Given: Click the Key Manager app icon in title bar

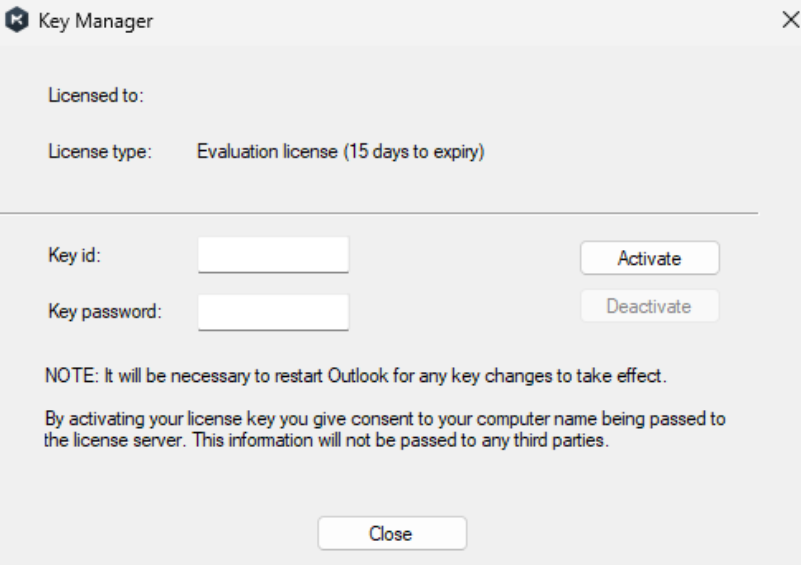Looking at the screenshot, I should tap(18, 22).
